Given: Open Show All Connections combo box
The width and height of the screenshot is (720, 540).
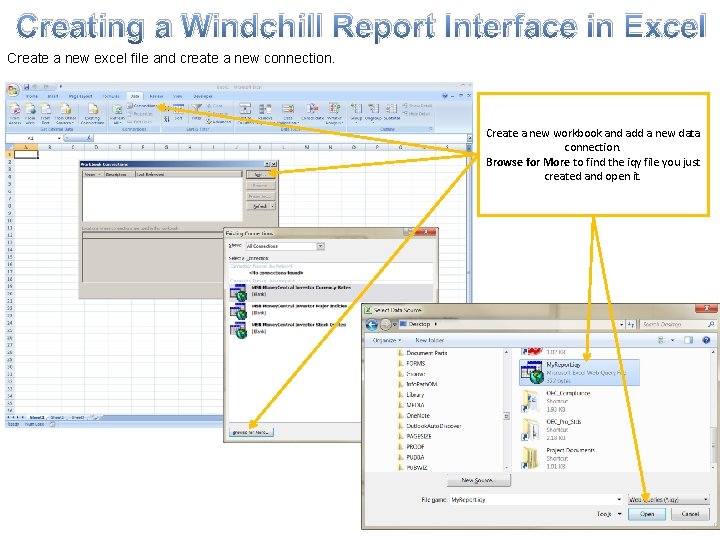Looking at the screenshot, I should [x=285, y=246].
